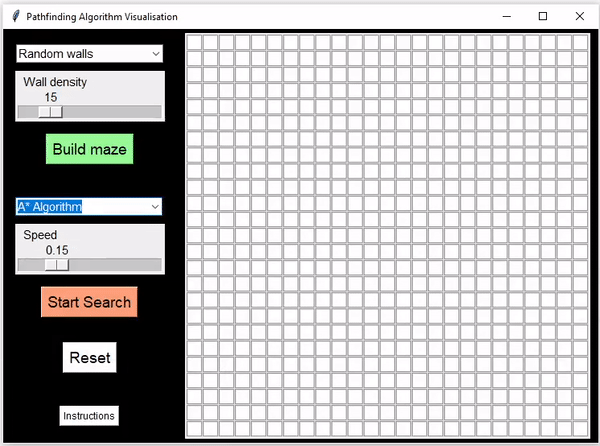Click the Speed slider handle

click(x=57, y=265)
